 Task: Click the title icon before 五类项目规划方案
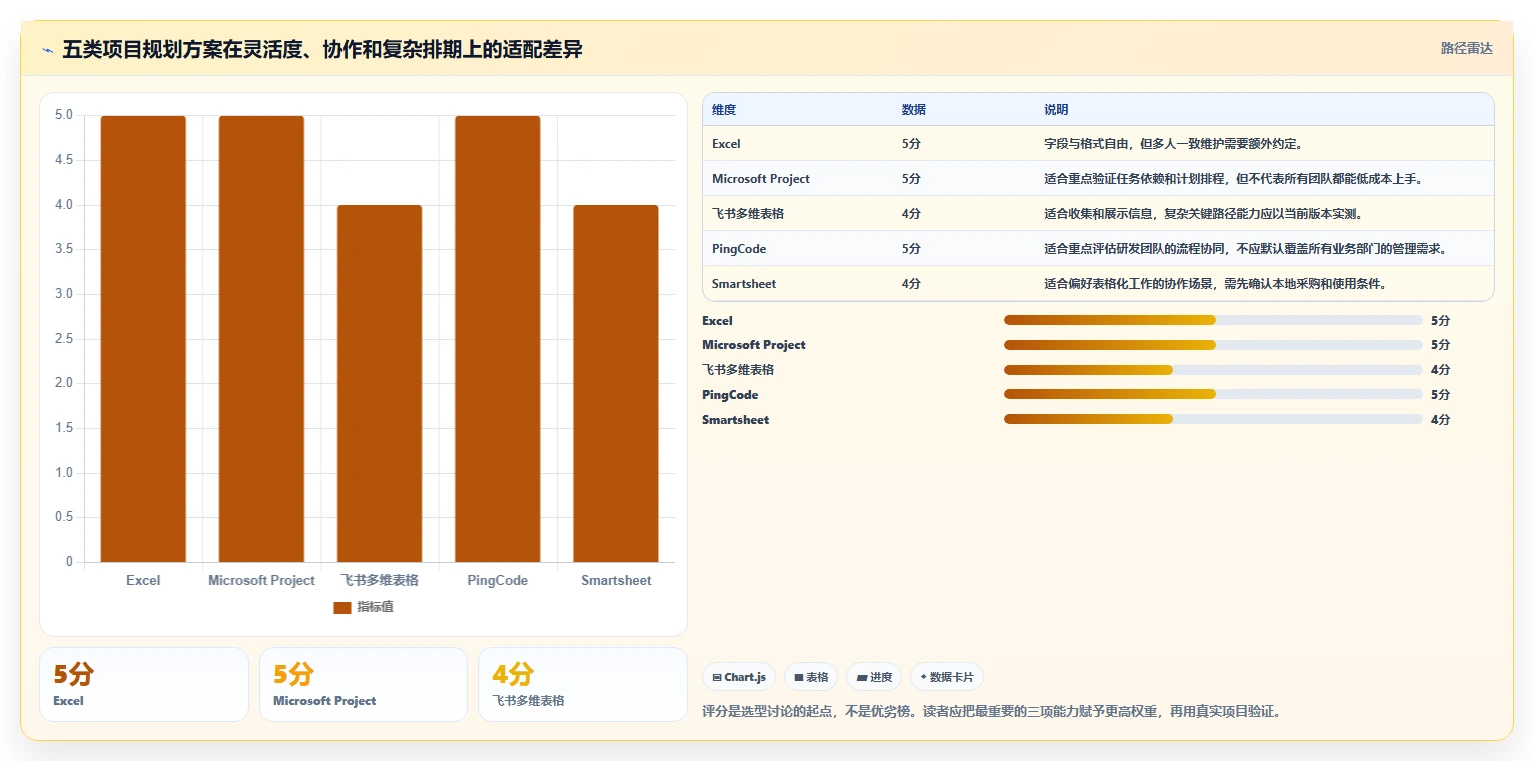click(47, 50)
